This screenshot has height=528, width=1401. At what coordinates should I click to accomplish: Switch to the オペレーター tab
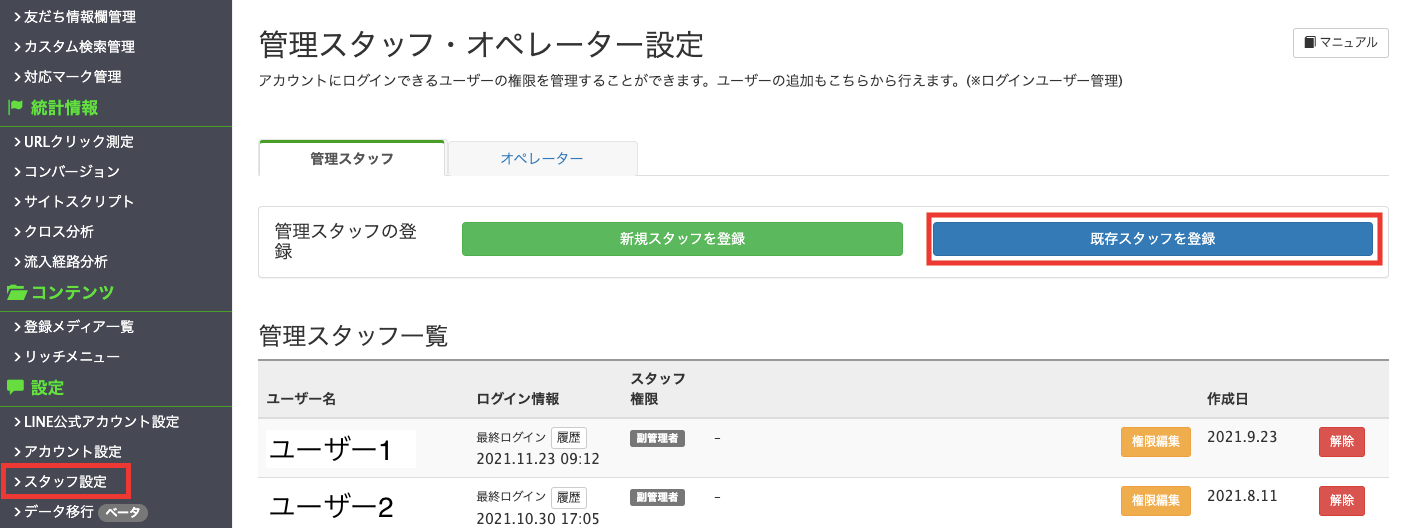[542, 158]
